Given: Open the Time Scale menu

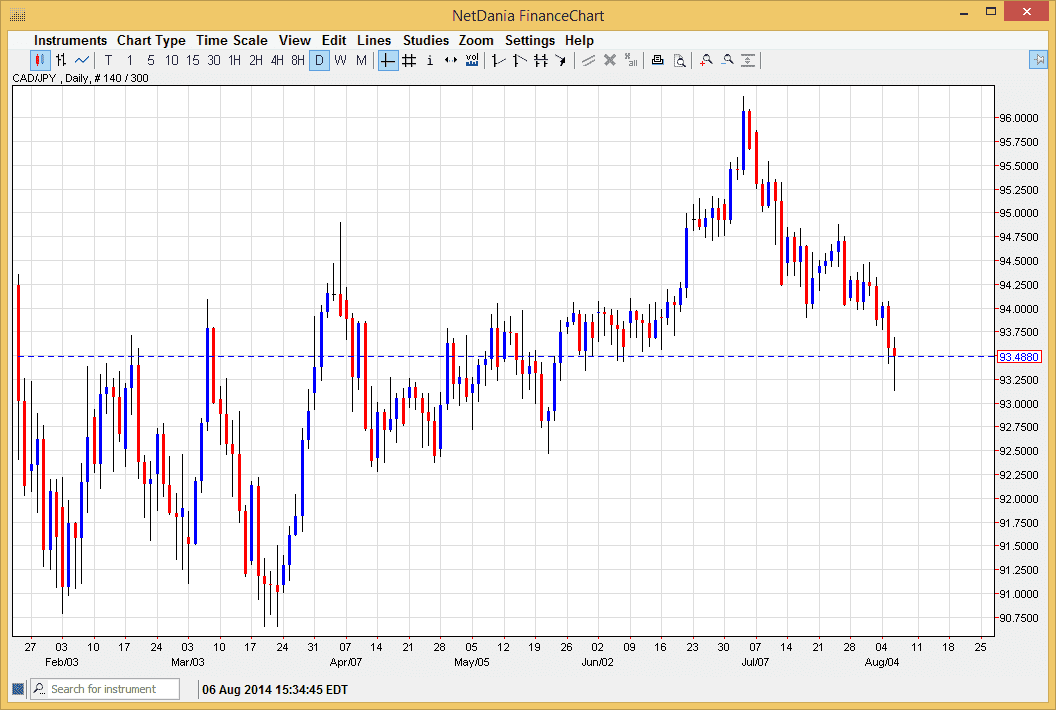Looking at the screenshot, I should pos(232,40).
